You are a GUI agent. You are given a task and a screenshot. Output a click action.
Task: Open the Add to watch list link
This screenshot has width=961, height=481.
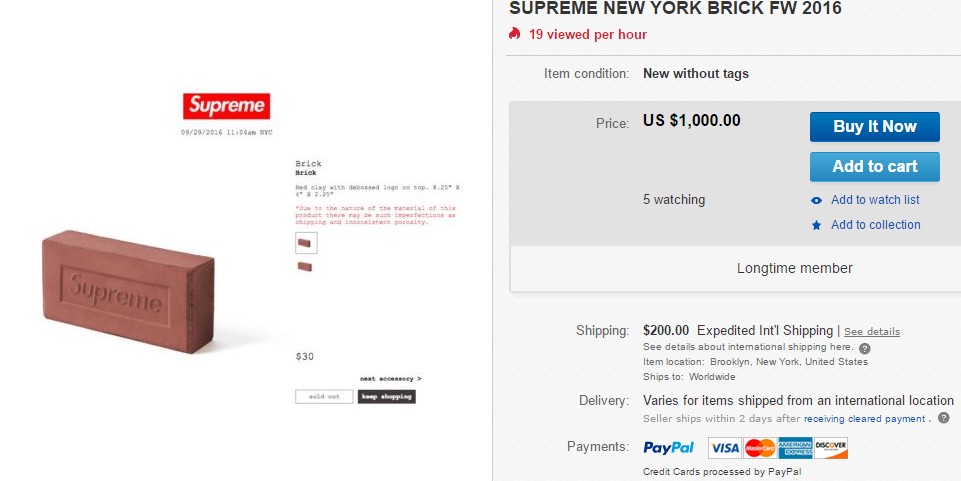point(875,200)
